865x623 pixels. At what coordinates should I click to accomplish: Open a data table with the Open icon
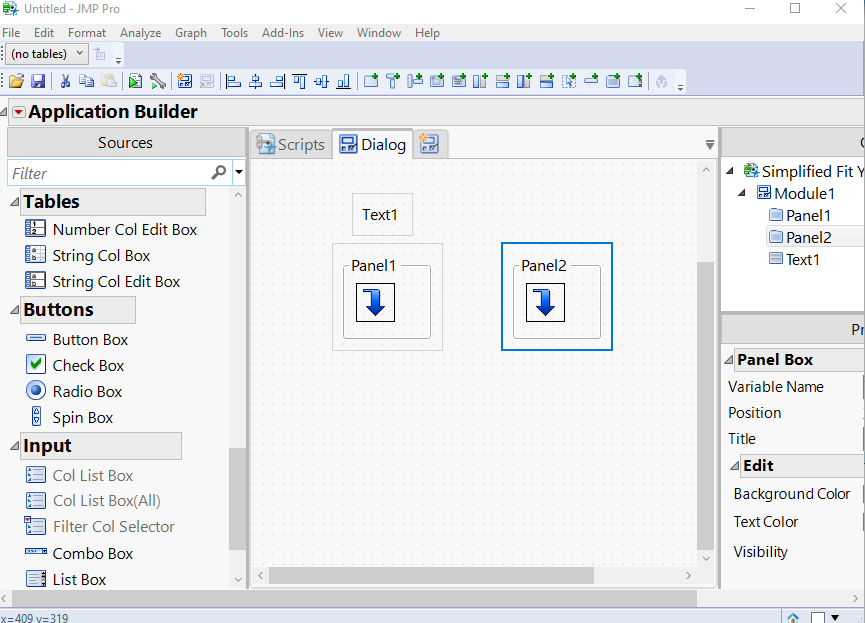point(16,81)
